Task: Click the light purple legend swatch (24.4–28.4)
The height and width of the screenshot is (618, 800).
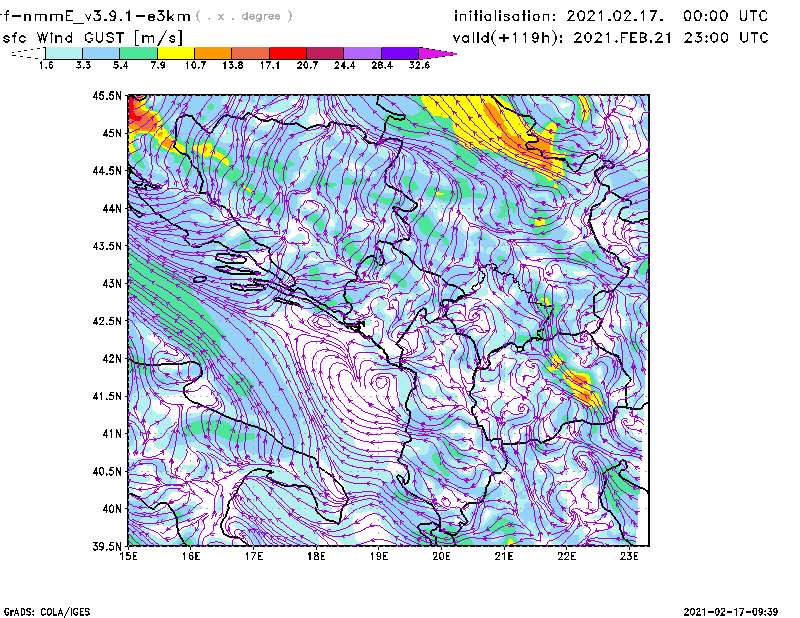Action: point(362,53)
